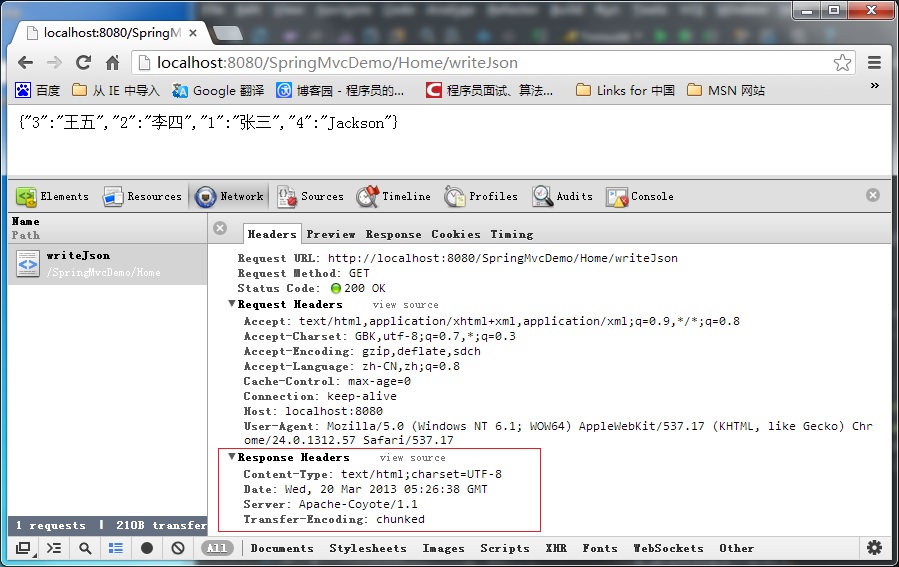Screen dimensions: 899x567
Task: Click view source next to Request Headers
Action: tap(405, 305)
